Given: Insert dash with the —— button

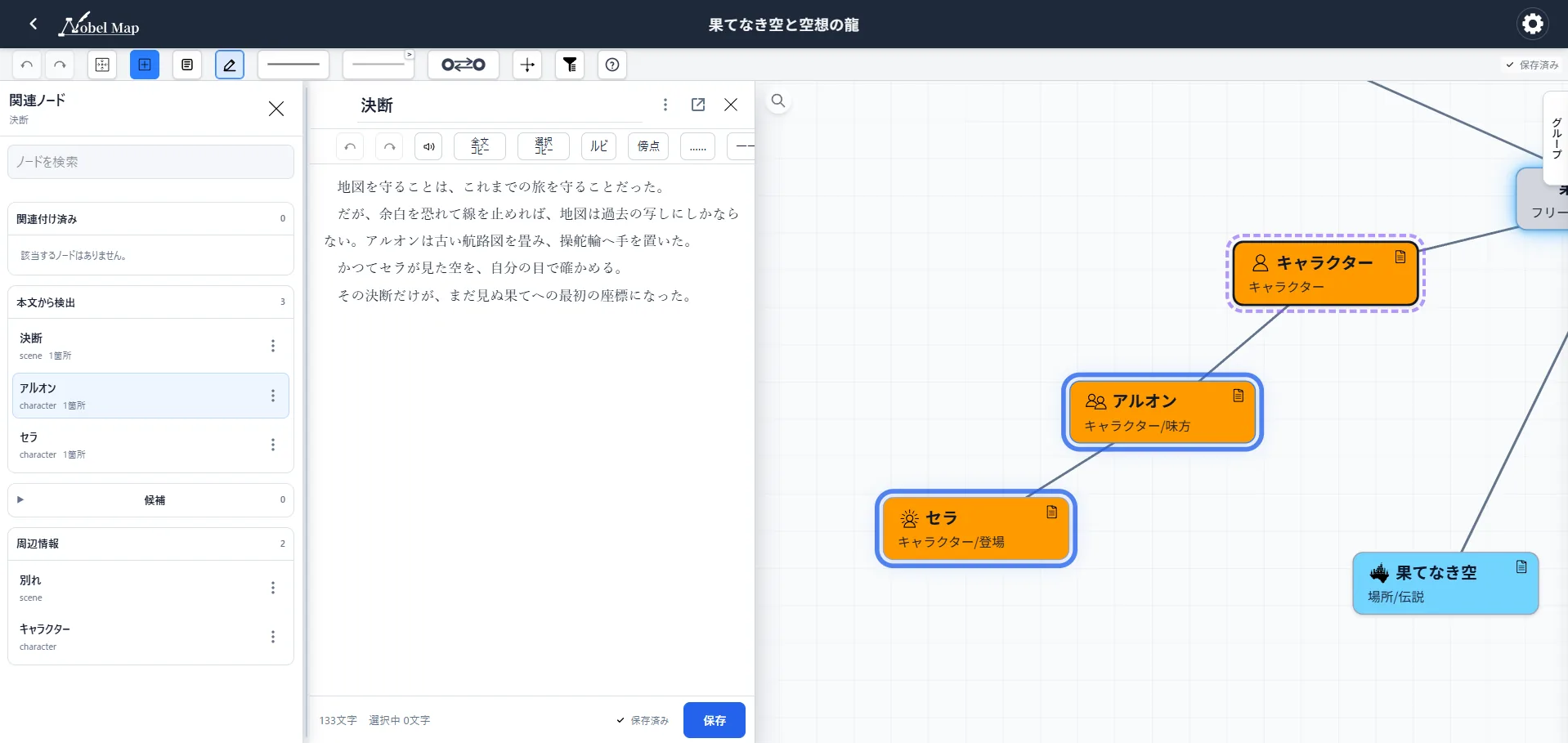Looking at the screenshot, I should click(x=741, y=146).
